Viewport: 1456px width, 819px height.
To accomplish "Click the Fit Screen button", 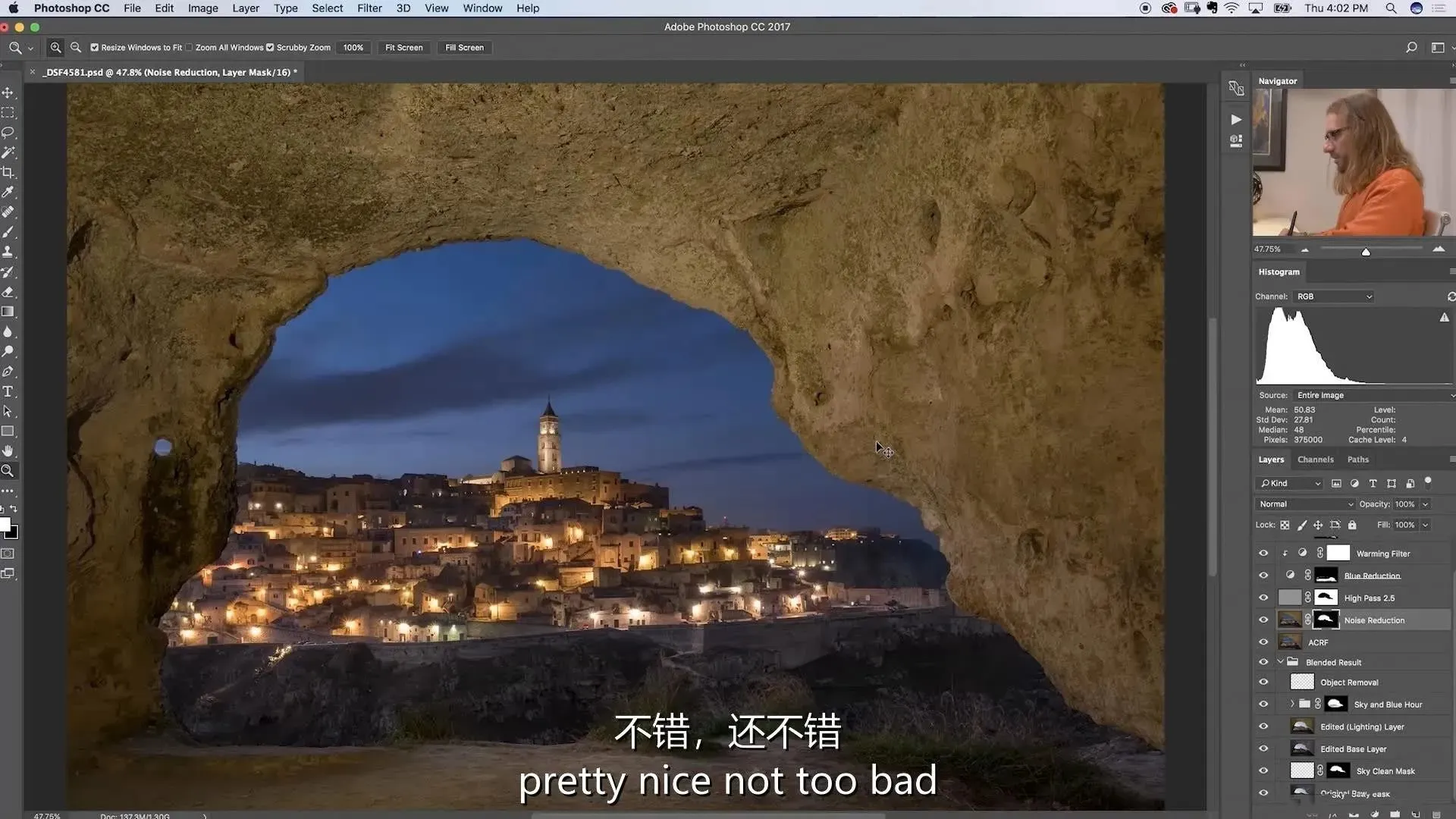I will pos(403,47).
